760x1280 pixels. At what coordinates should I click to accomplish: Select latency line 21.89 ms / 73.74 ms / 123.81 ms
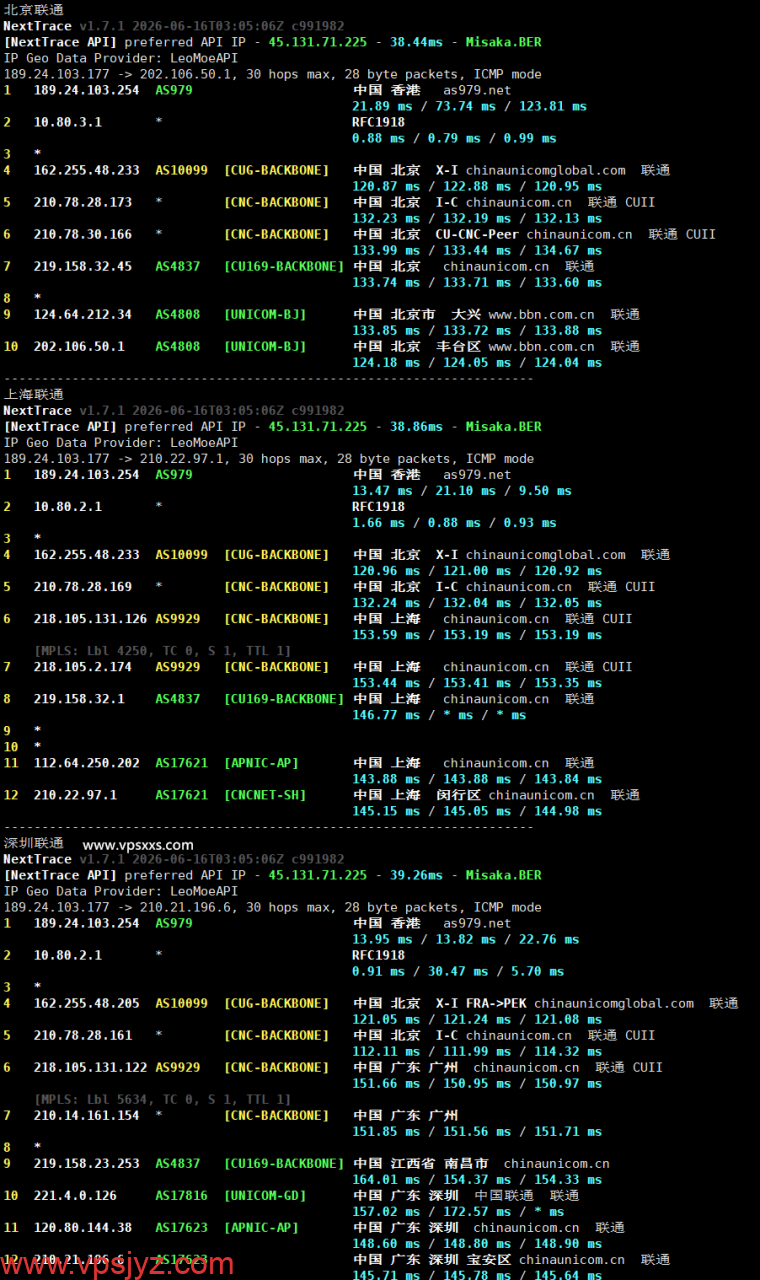coord(470,106)
